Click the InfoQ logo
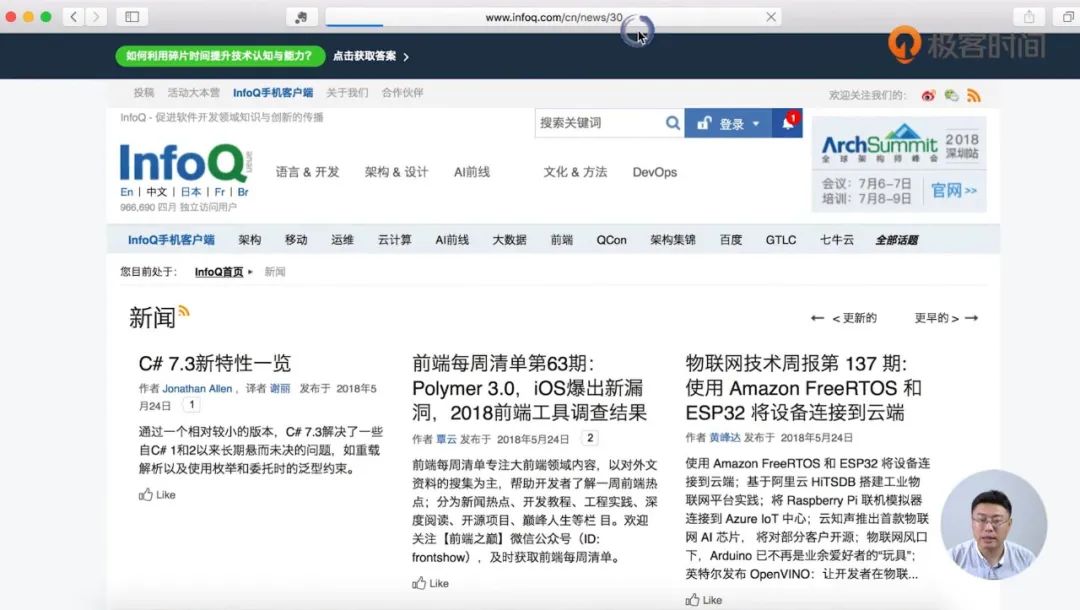The width and height of the screenshot is (1080, 610). point(186,163)
